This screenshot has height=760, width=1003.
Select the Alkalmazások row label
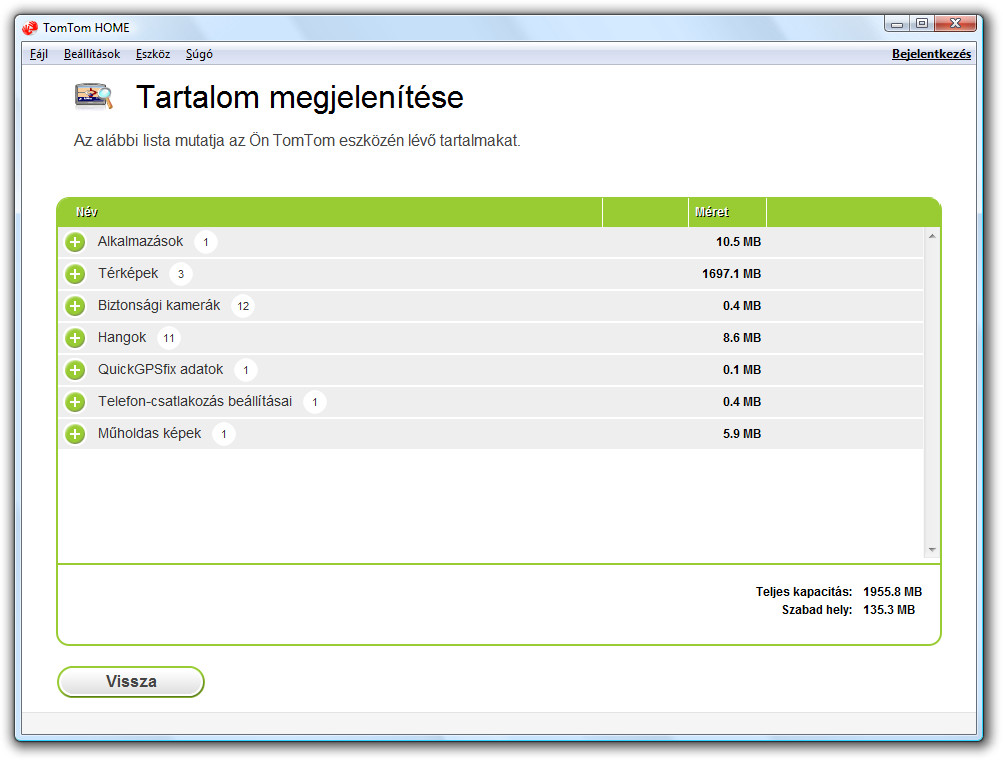[x=140, y=241]
